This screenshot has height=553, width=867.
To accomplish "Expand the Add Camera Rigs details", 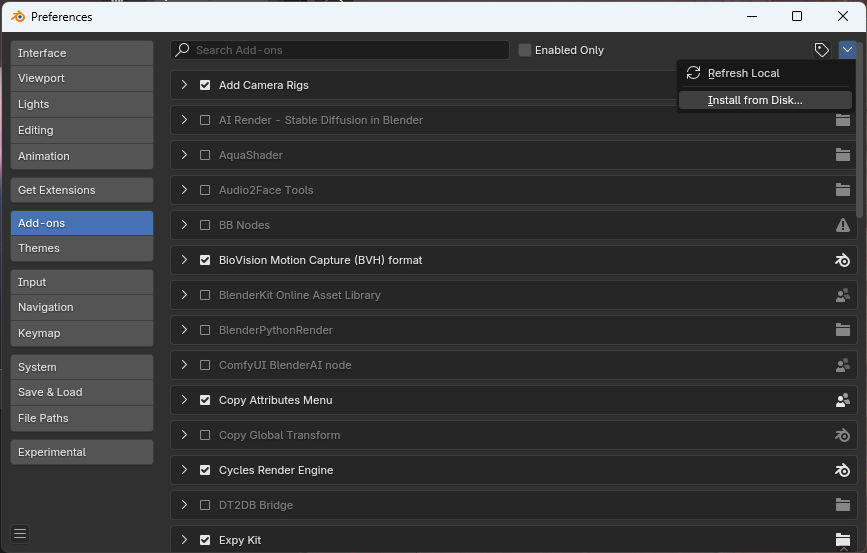I will [x=184, y=85].
